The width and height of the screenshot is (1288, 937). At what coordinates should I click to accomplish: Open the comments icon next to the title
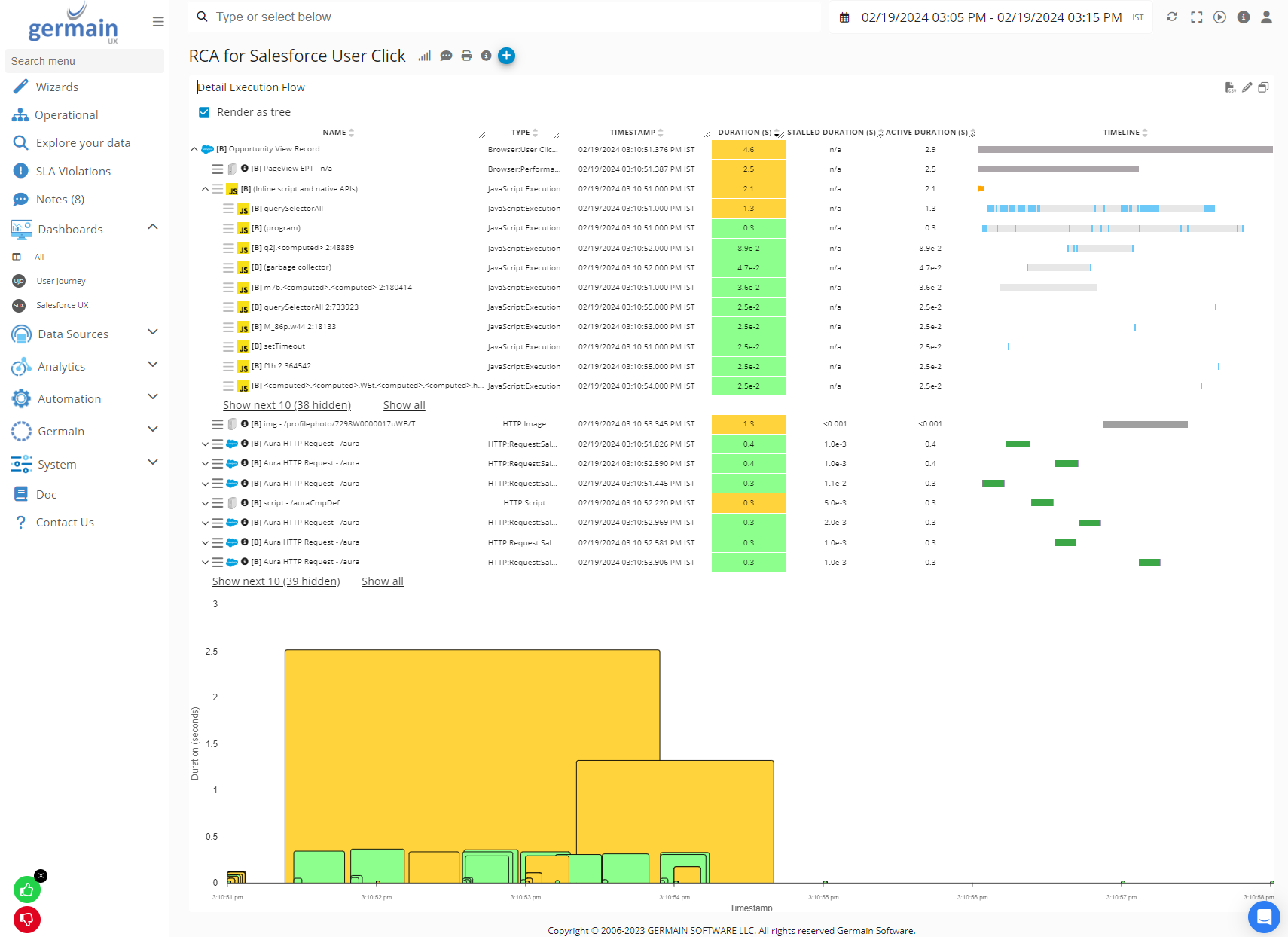click(446, 56)
